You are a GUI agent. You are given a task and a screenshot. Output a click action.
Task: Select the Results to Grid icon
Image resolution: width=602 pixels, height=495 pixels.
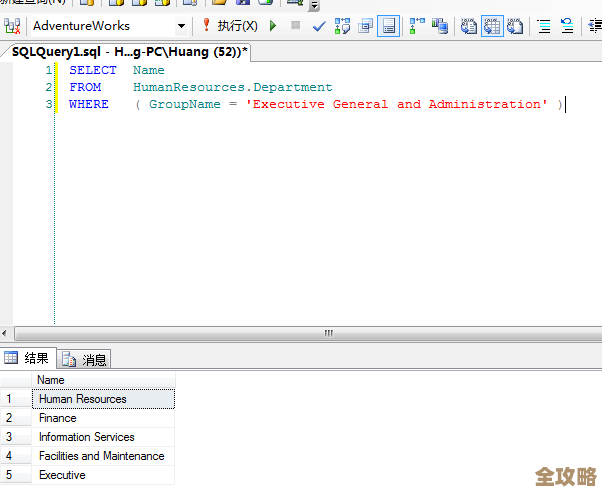(x=492, y=26)
